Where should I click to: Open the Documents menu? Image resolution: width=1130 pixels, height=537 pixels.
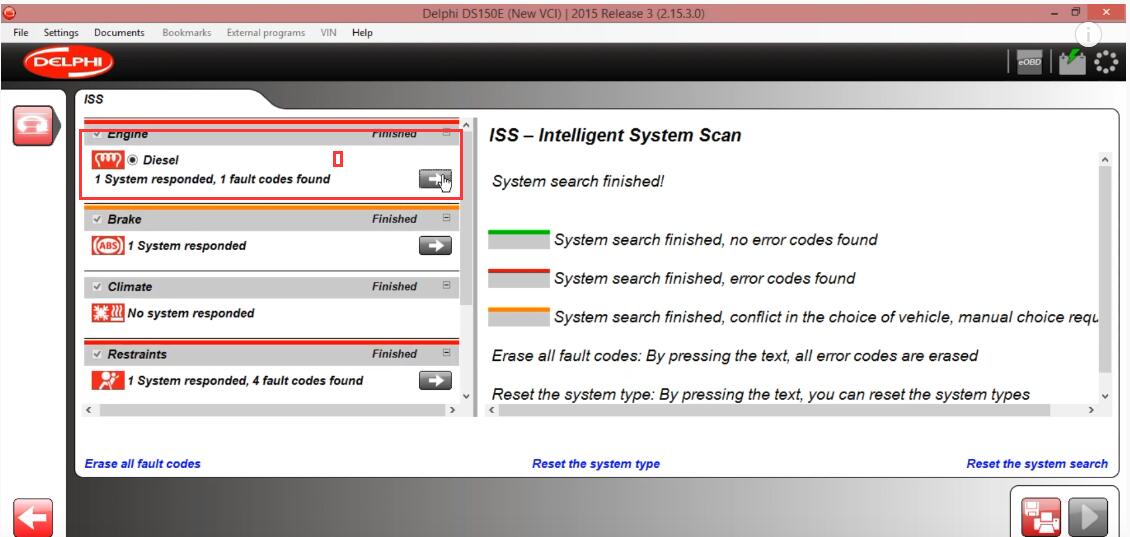[x=119, y=32]
